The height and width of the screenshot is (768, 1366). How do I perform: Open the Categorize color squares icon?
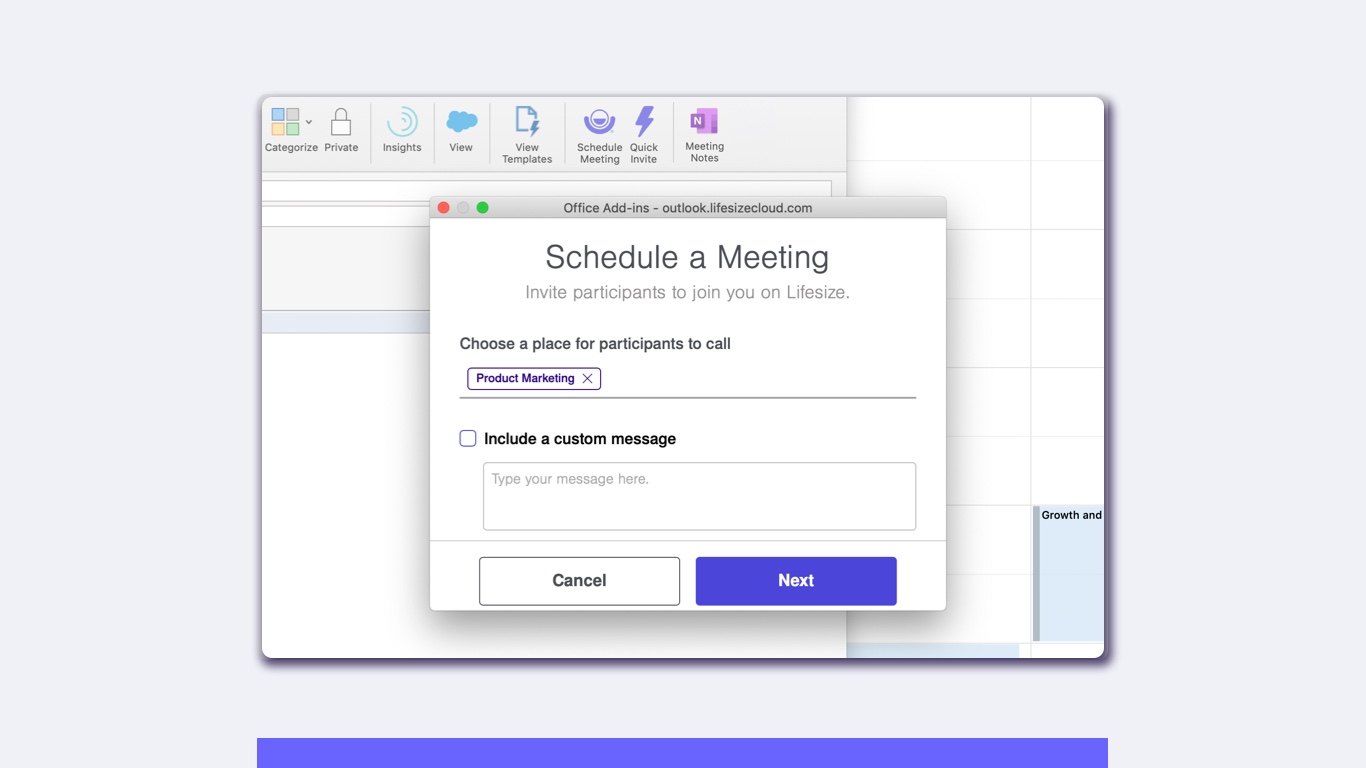tap(285, 122)
